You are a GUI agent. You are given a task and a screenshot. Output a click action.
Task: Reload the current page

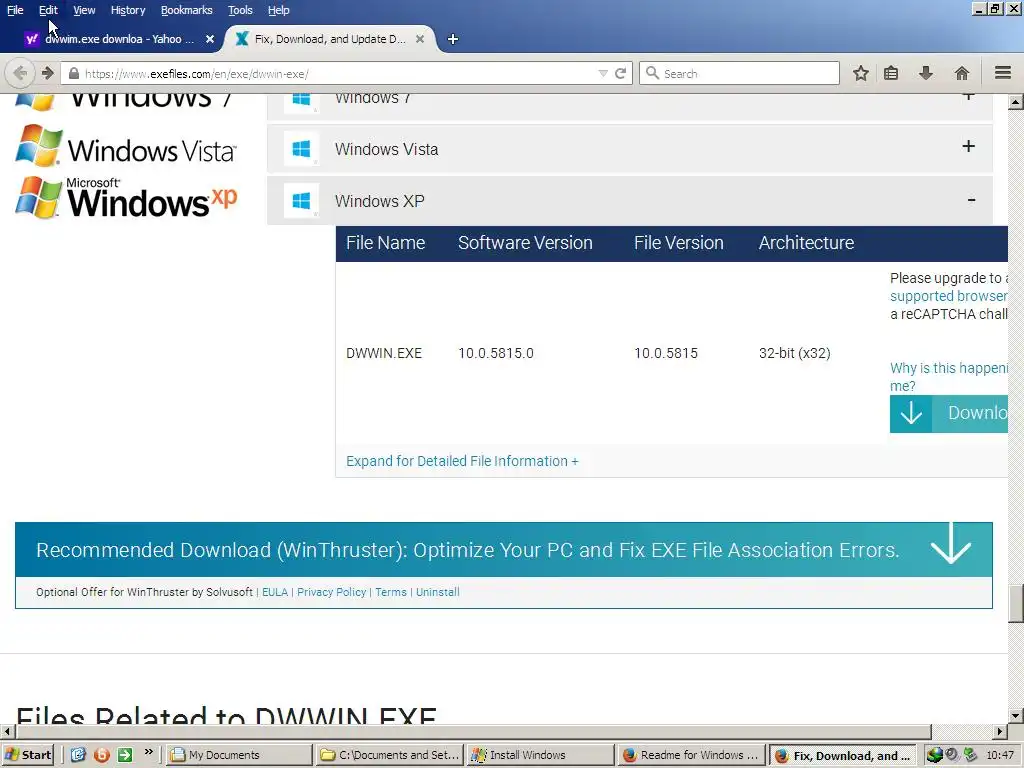(620, 73)
